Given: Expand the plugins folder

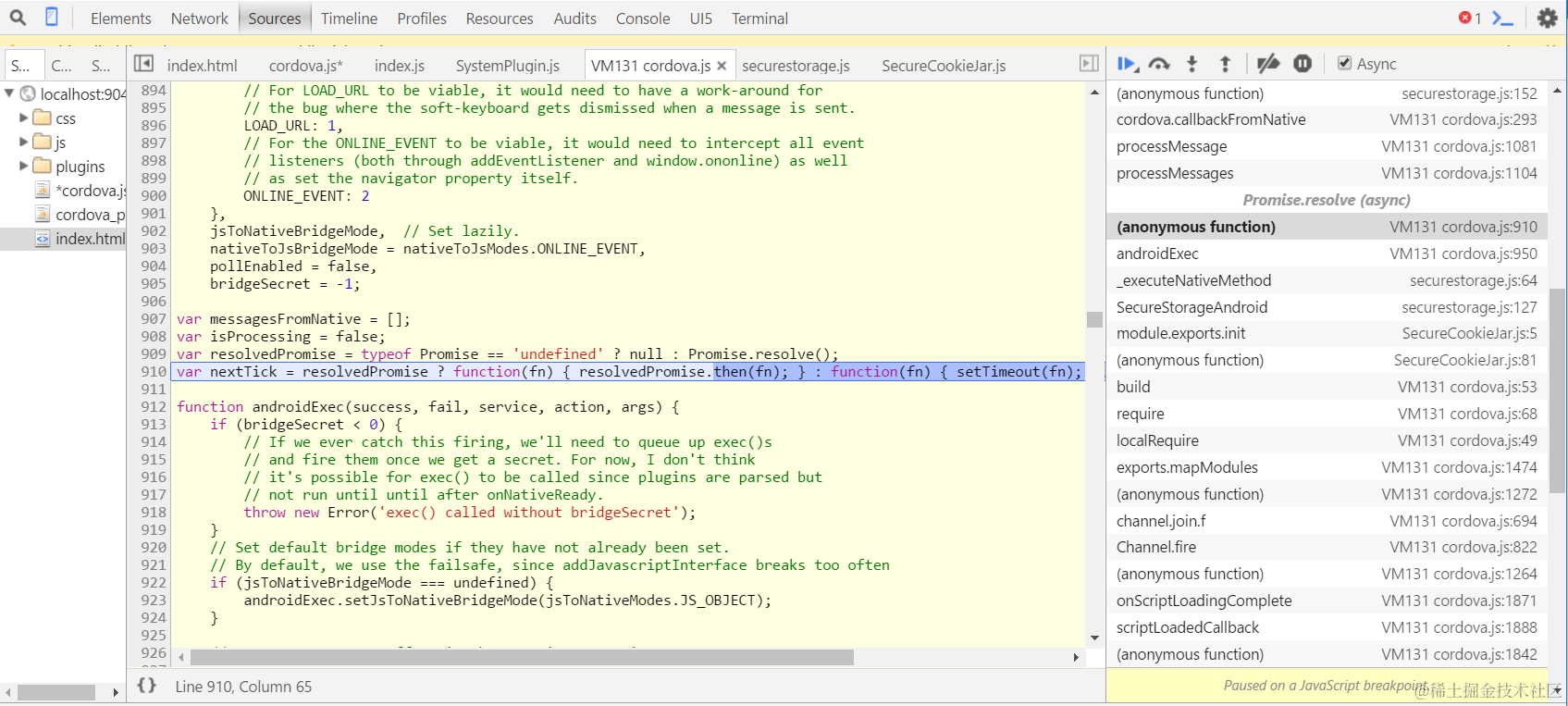Looking at the screenshot, I should 24,166.
